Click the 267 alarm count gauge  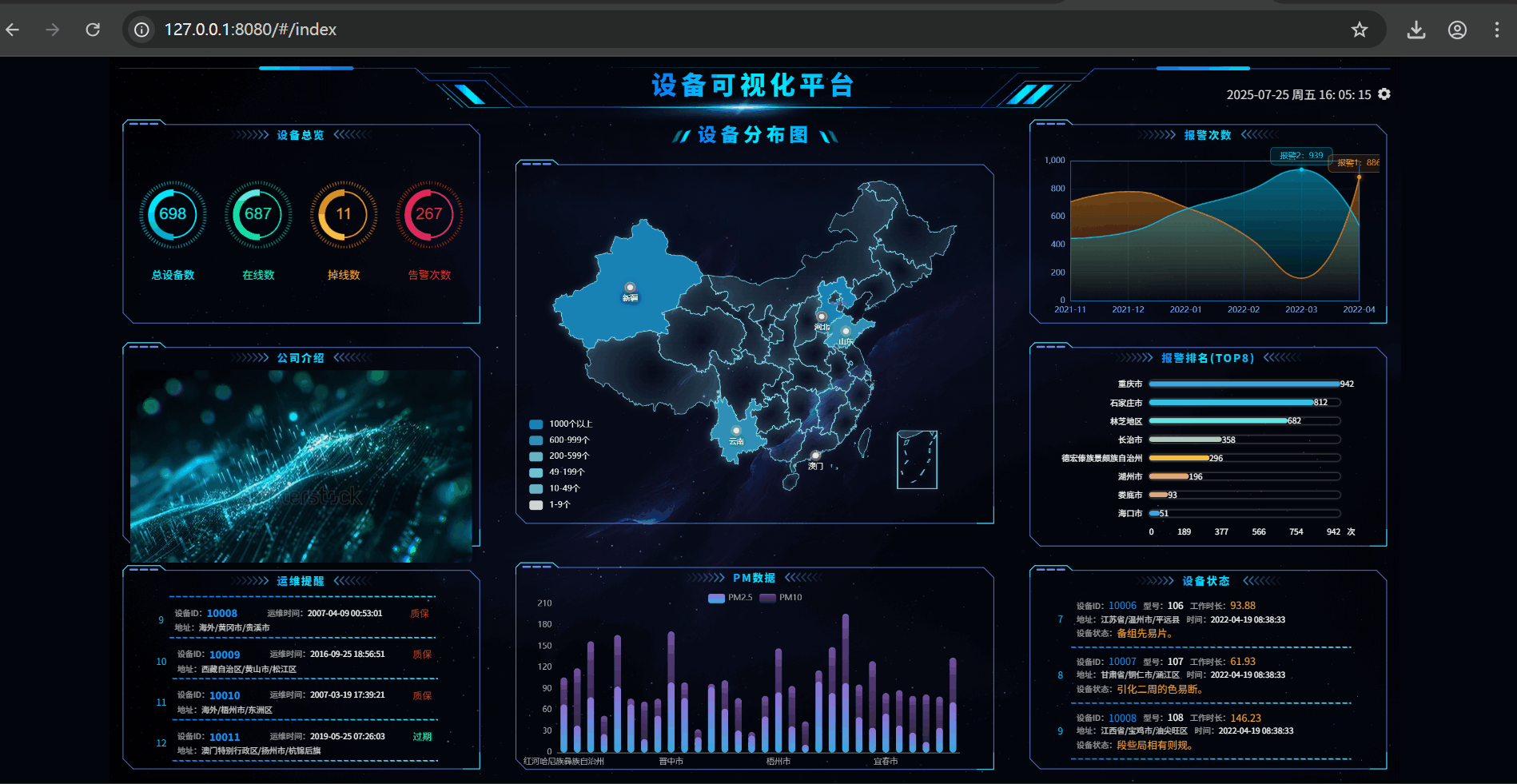pos(429,214)
